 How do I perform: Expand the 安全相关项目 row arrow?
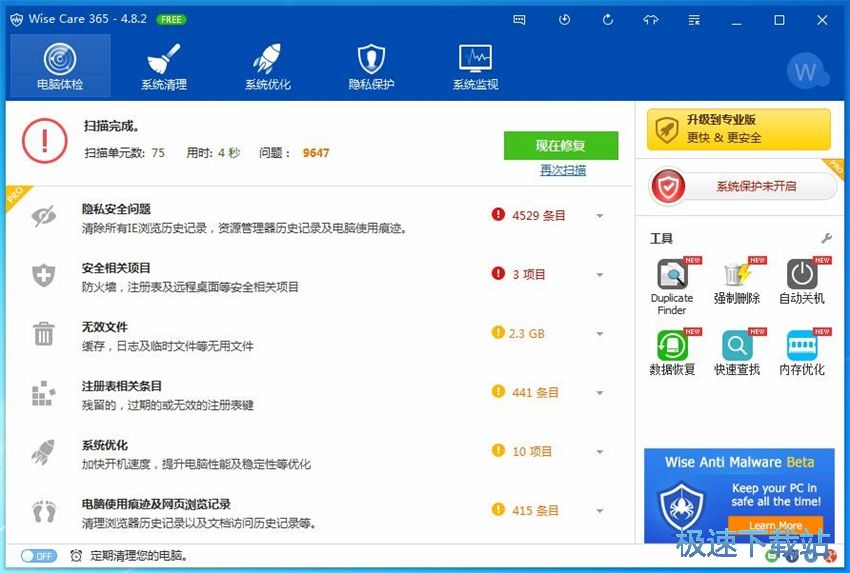(600, 275)
